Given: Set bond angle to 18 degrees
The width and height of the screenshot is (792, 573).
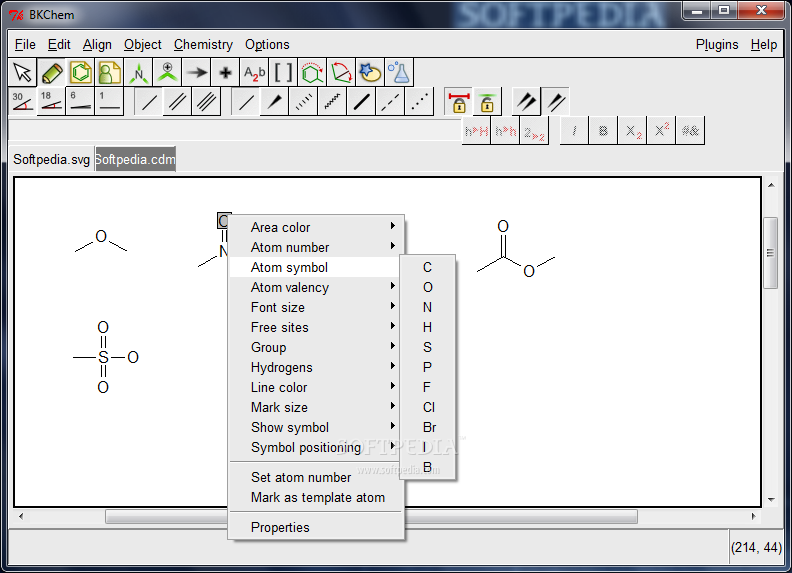Looking at the screenshot, I should [x=52, y=102].
